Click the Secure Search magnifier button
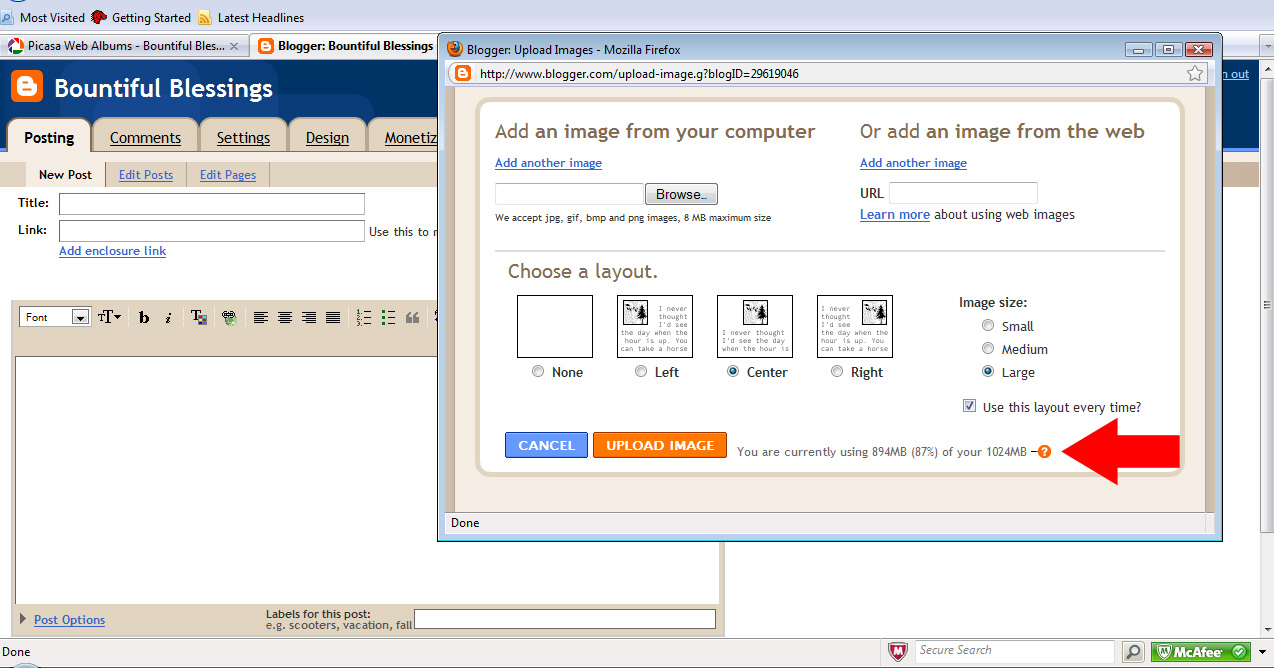The height and width of the screenshot is (668, 1274). pos(1133,651)
